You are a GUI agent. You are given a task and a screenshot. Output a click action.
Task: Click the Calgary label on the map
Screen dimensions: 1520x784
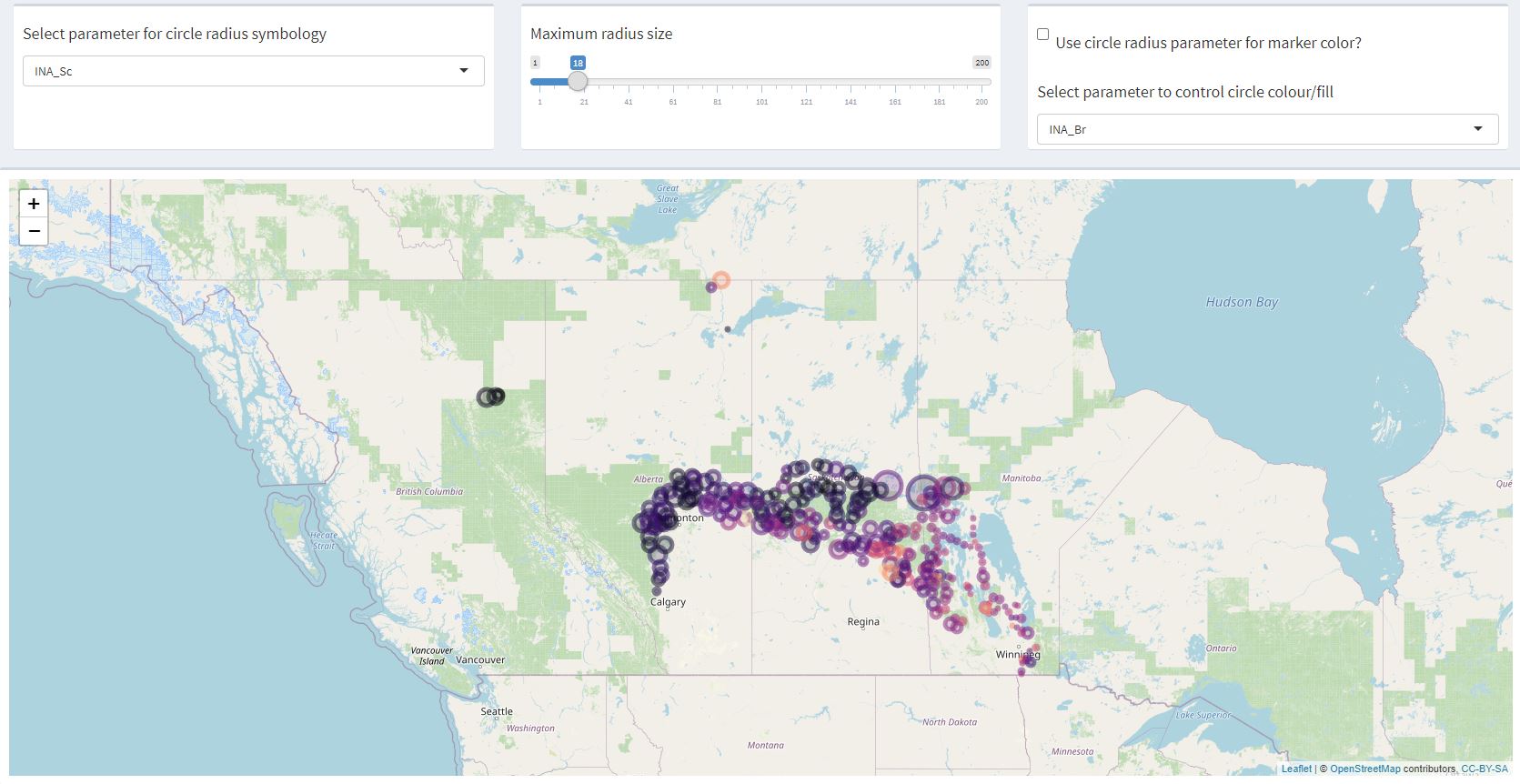click(668, 602)
